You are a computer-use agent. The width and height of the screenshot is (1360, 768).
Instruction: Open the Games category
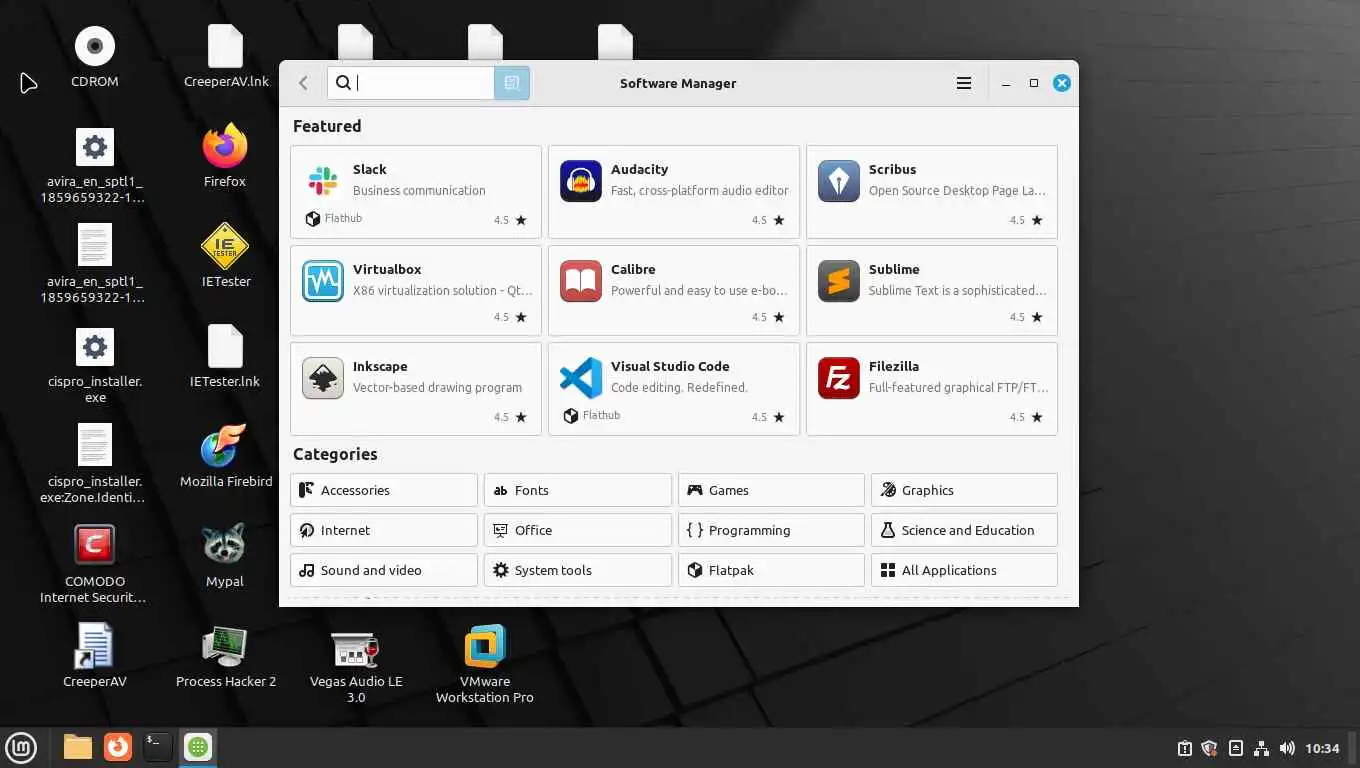(771, 490)
